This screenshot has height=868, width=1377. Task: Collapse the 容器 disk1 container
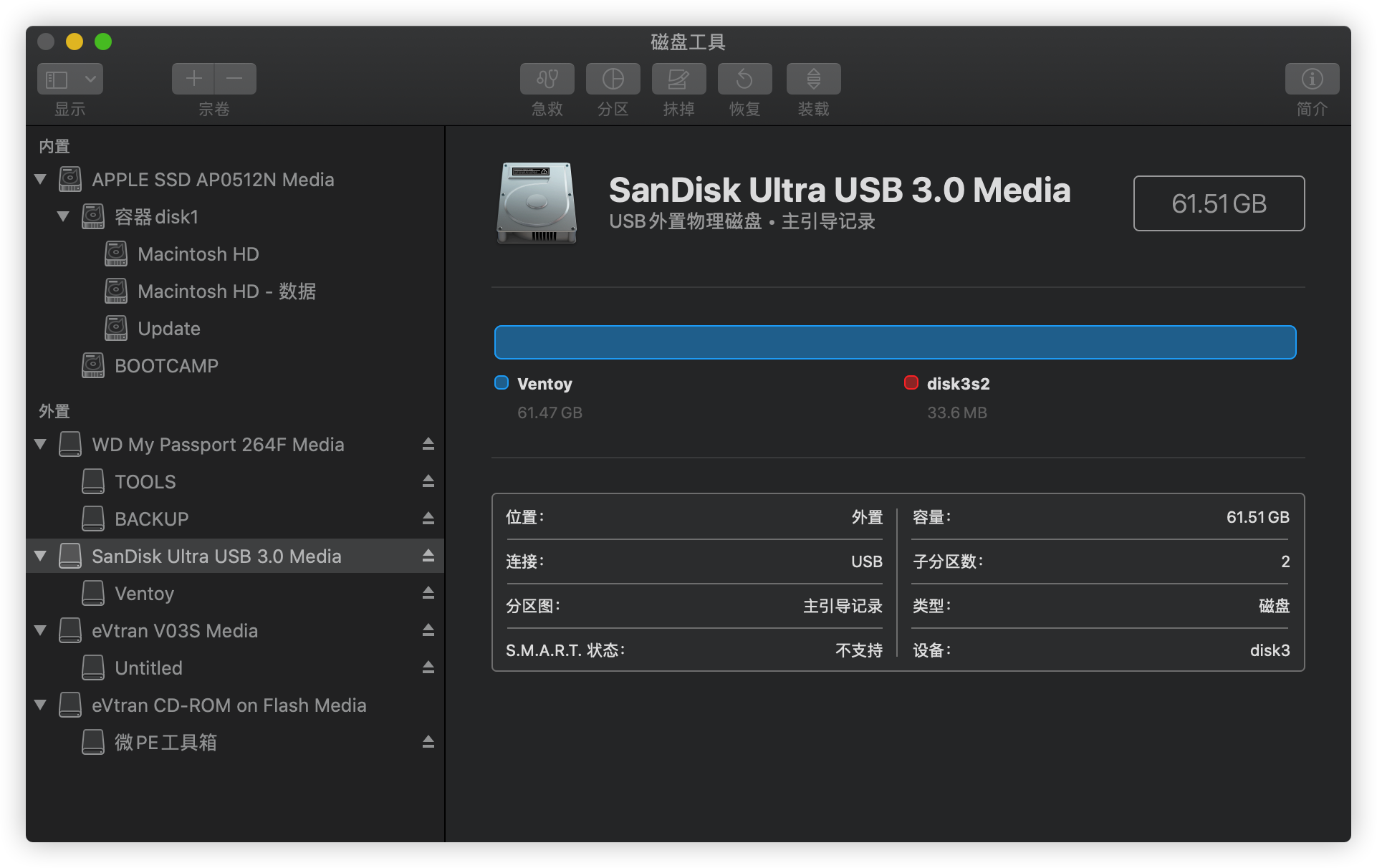point(63,216)
